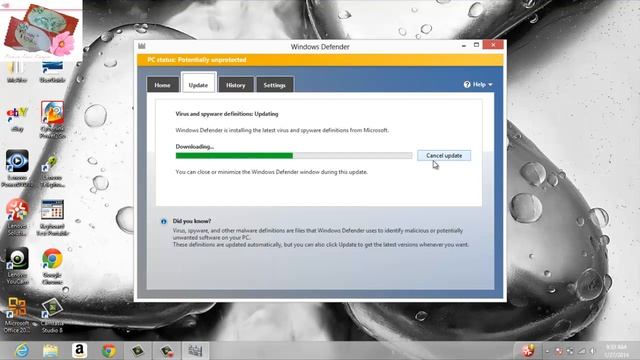Go to the Settings tab
The image size is (640, 360).
(x=274, y=85)
